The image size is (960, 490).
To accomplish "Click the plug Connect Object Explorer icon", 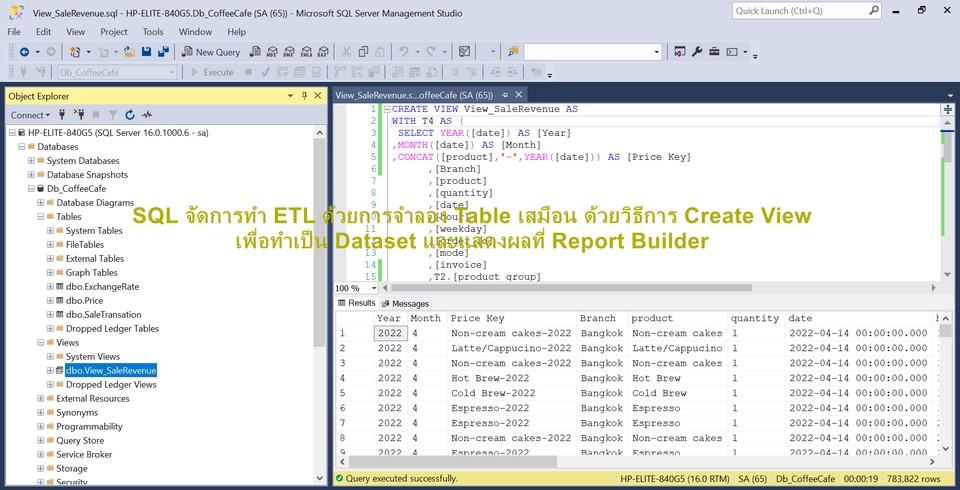I will click(62, 115).
